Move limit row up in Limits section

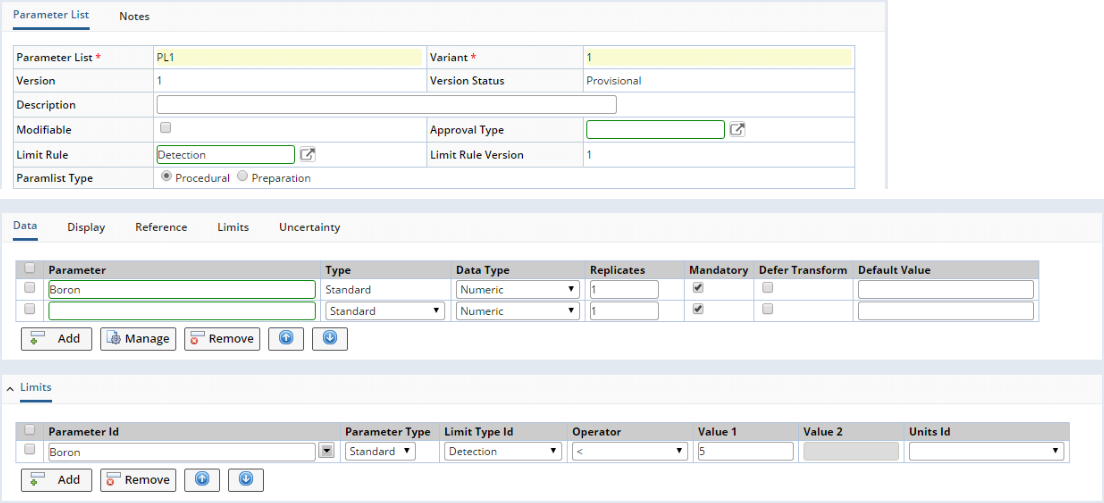(202, 479)
